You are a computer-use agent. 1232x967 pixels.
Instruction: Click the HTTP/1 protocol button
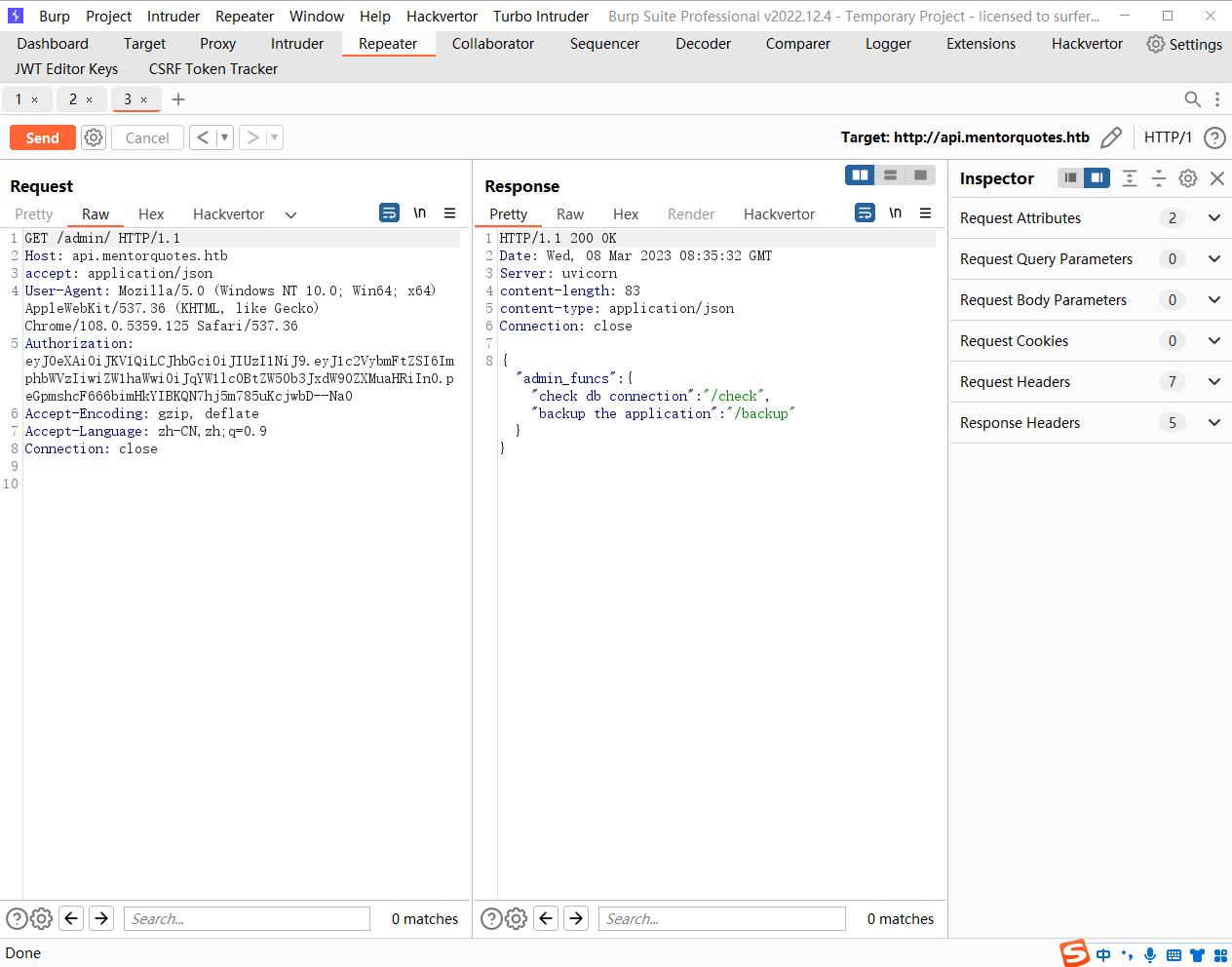point(1168,137)
